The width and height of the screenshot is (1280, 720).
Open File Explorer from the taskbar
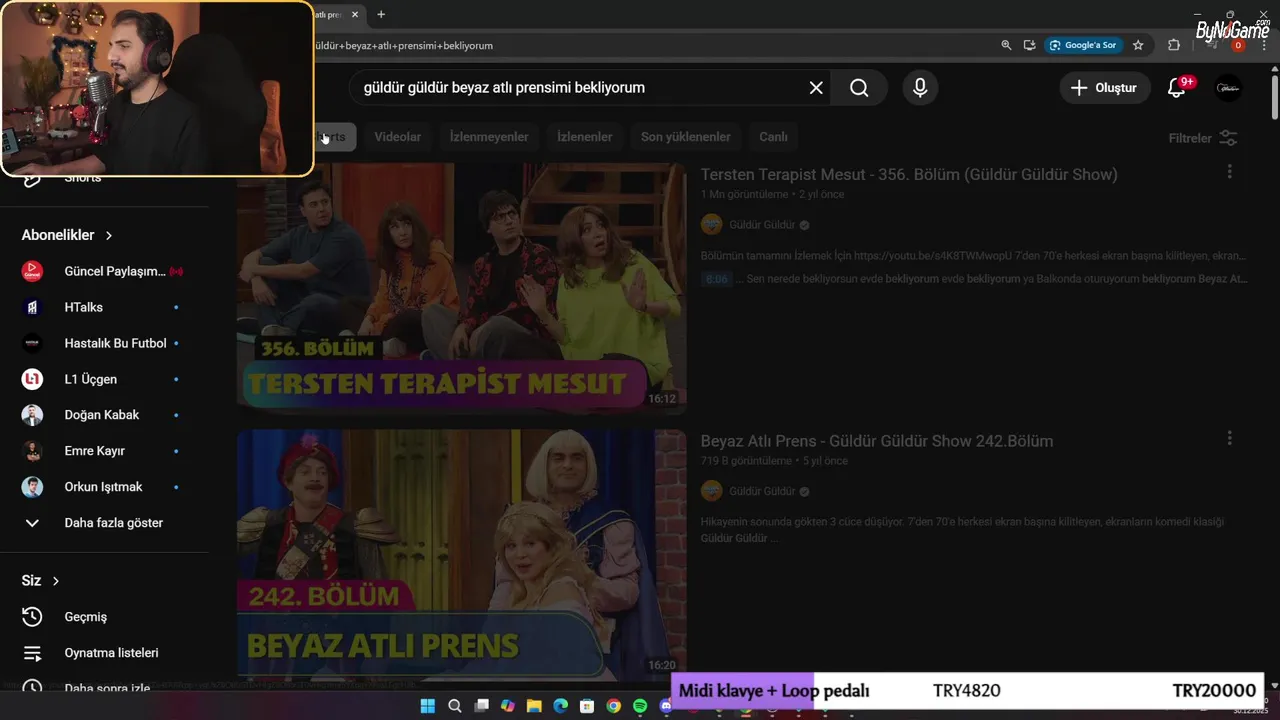coord(534,706)
